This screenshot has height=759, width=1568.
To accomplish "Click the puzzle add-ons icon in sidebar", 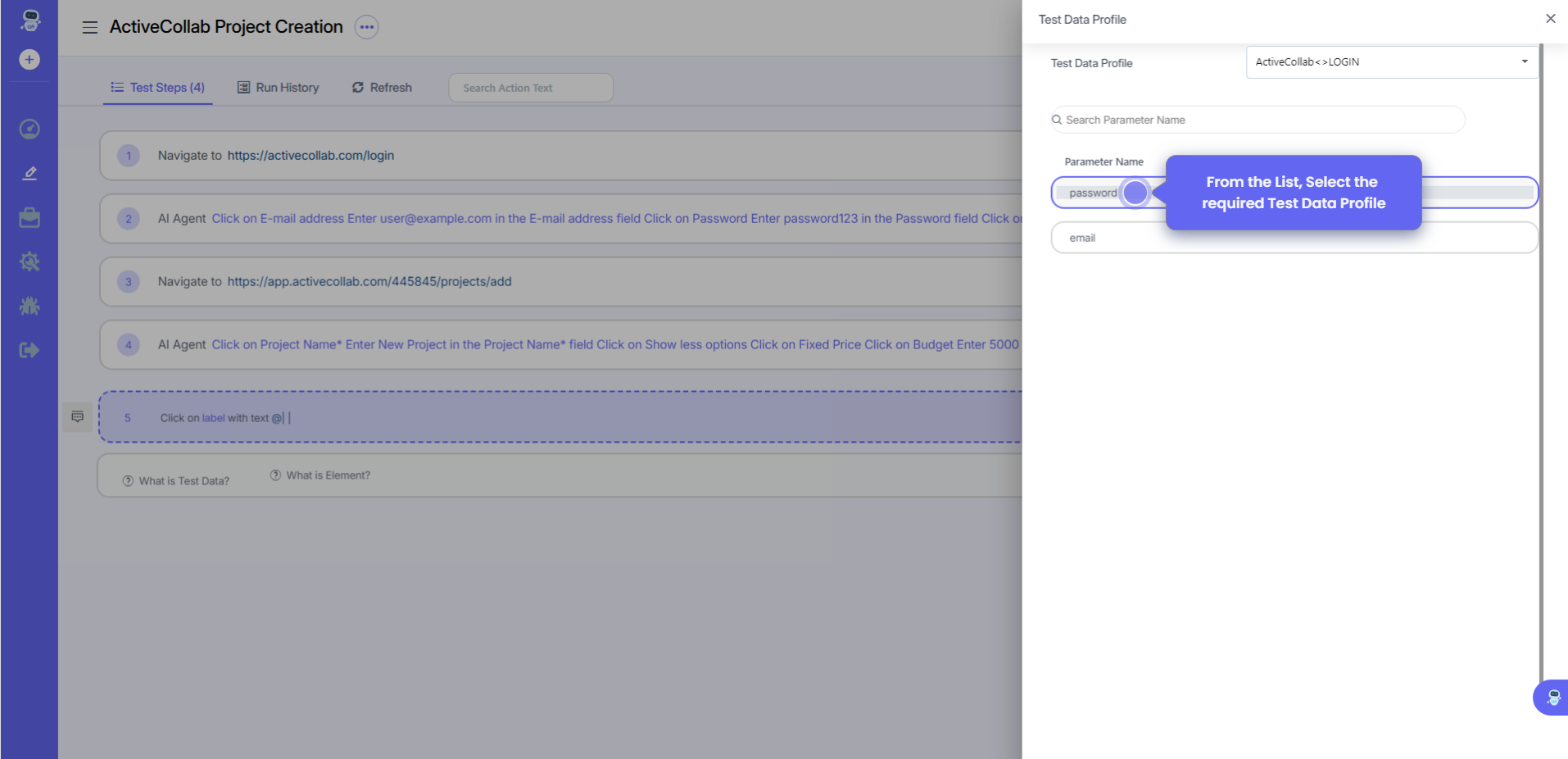I will point(29,306).
